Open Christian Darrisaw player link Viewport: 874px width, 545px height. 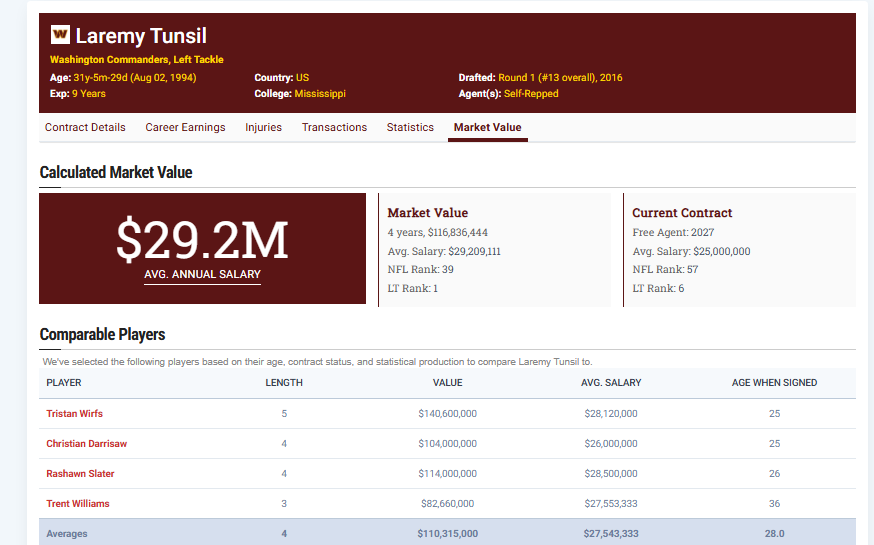pos(86,444)
